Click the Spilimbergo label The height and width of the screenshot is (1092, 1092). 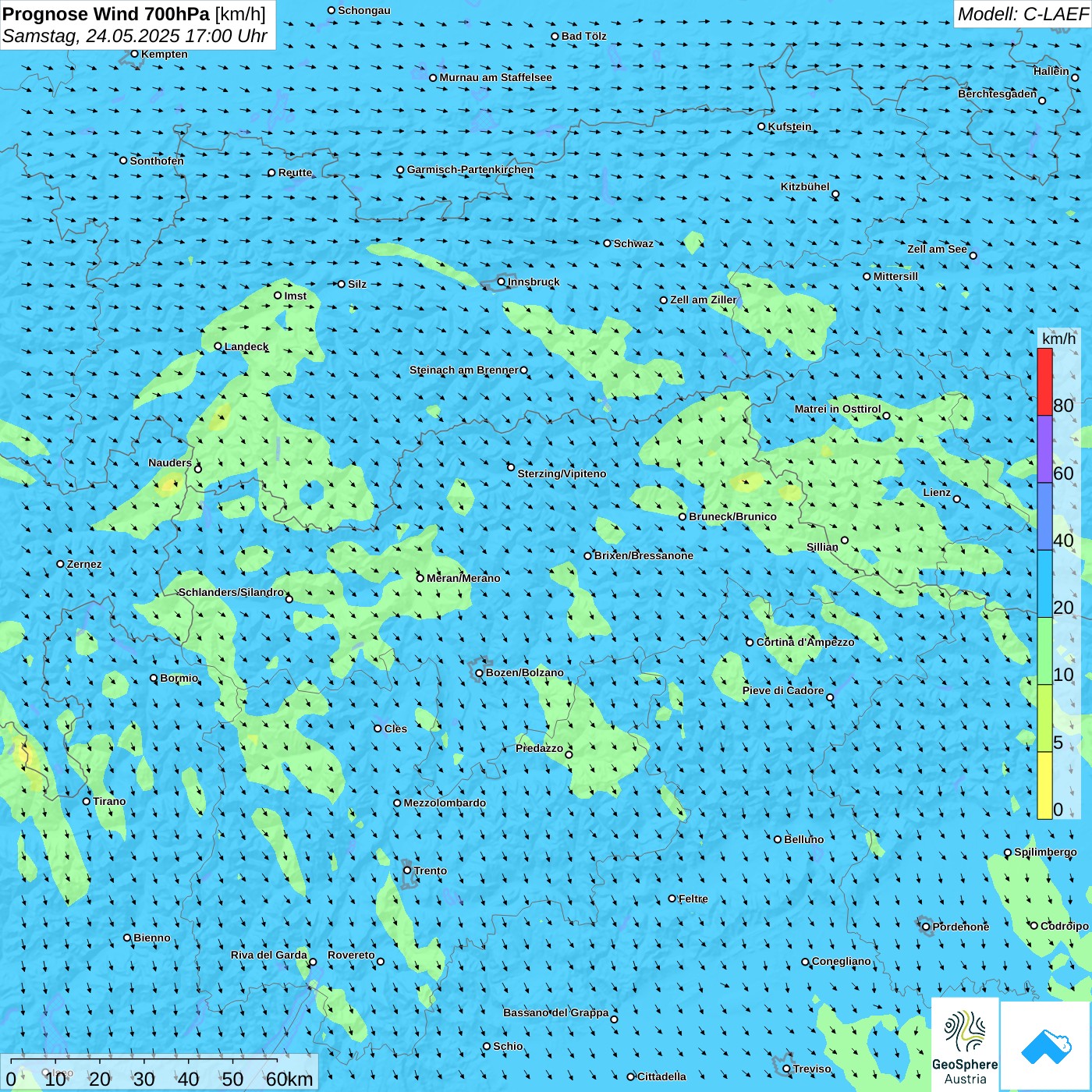1045,852
